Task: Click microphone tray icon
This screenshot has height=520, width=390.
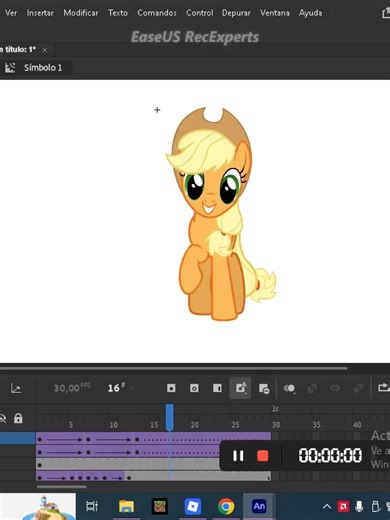Action: pos(359,507)
